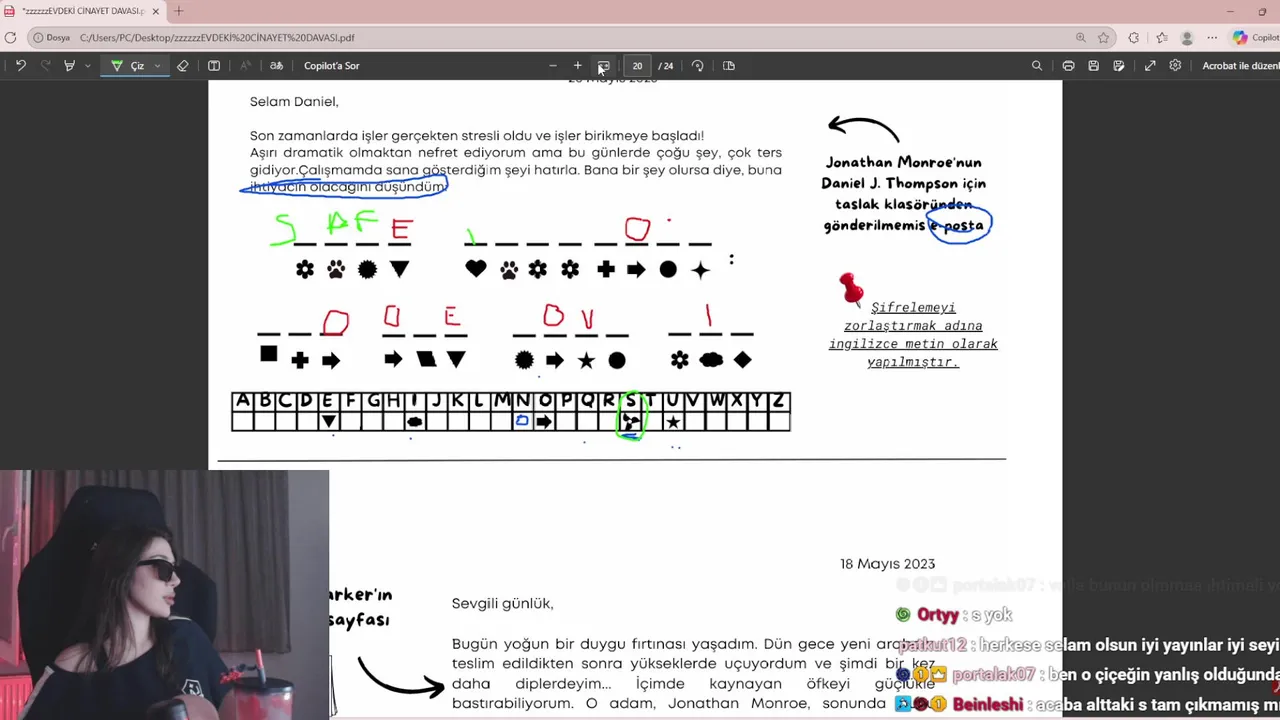Refresh the browser page

(x=10, y=38)
